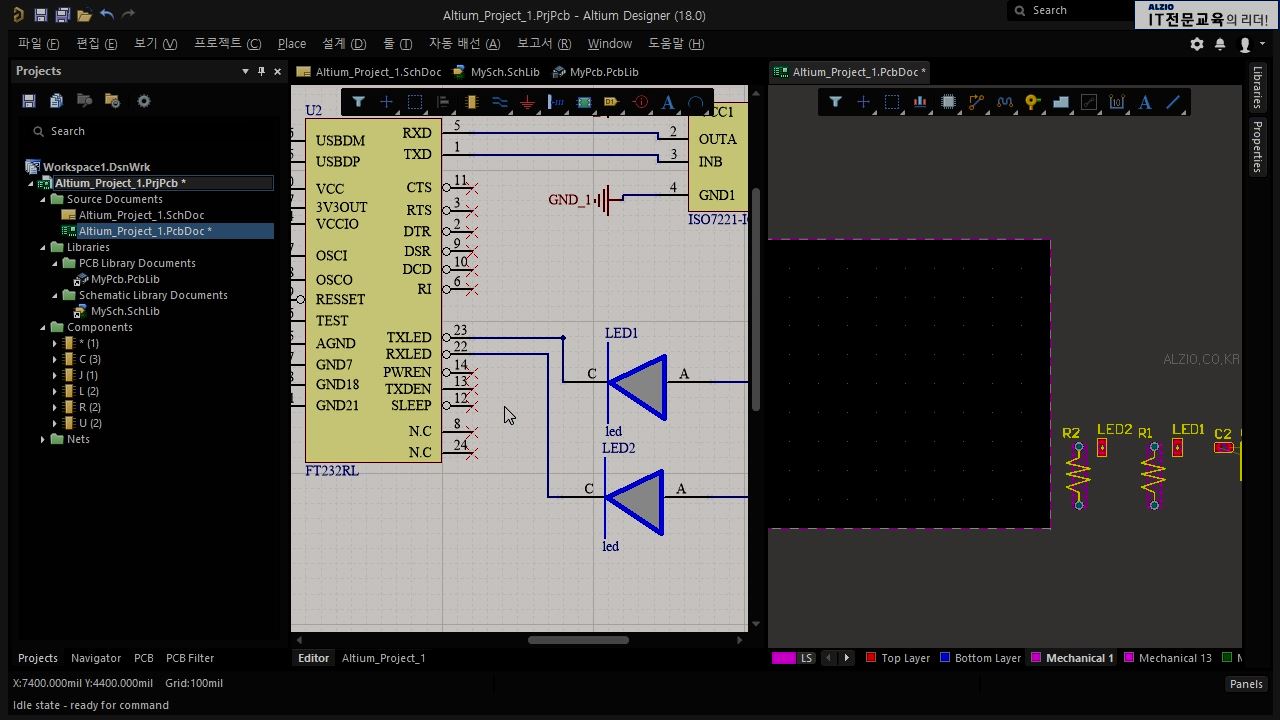This screenshot has width=1280, height=720.
Task: Open the PCB Filter panel tab
Action: 190,658
